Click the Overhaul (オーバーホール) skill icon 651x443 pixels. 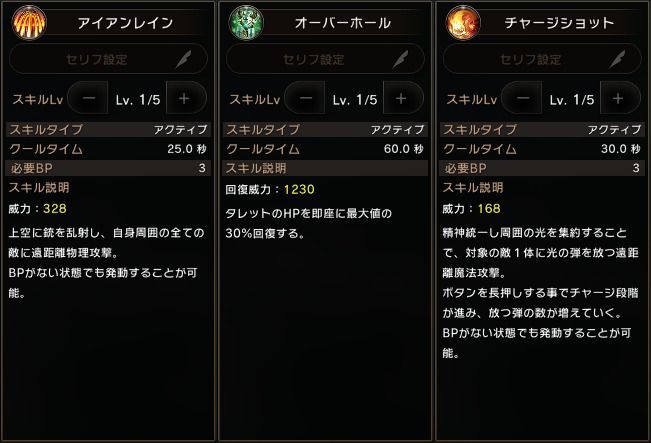click(x=245, y=22)
